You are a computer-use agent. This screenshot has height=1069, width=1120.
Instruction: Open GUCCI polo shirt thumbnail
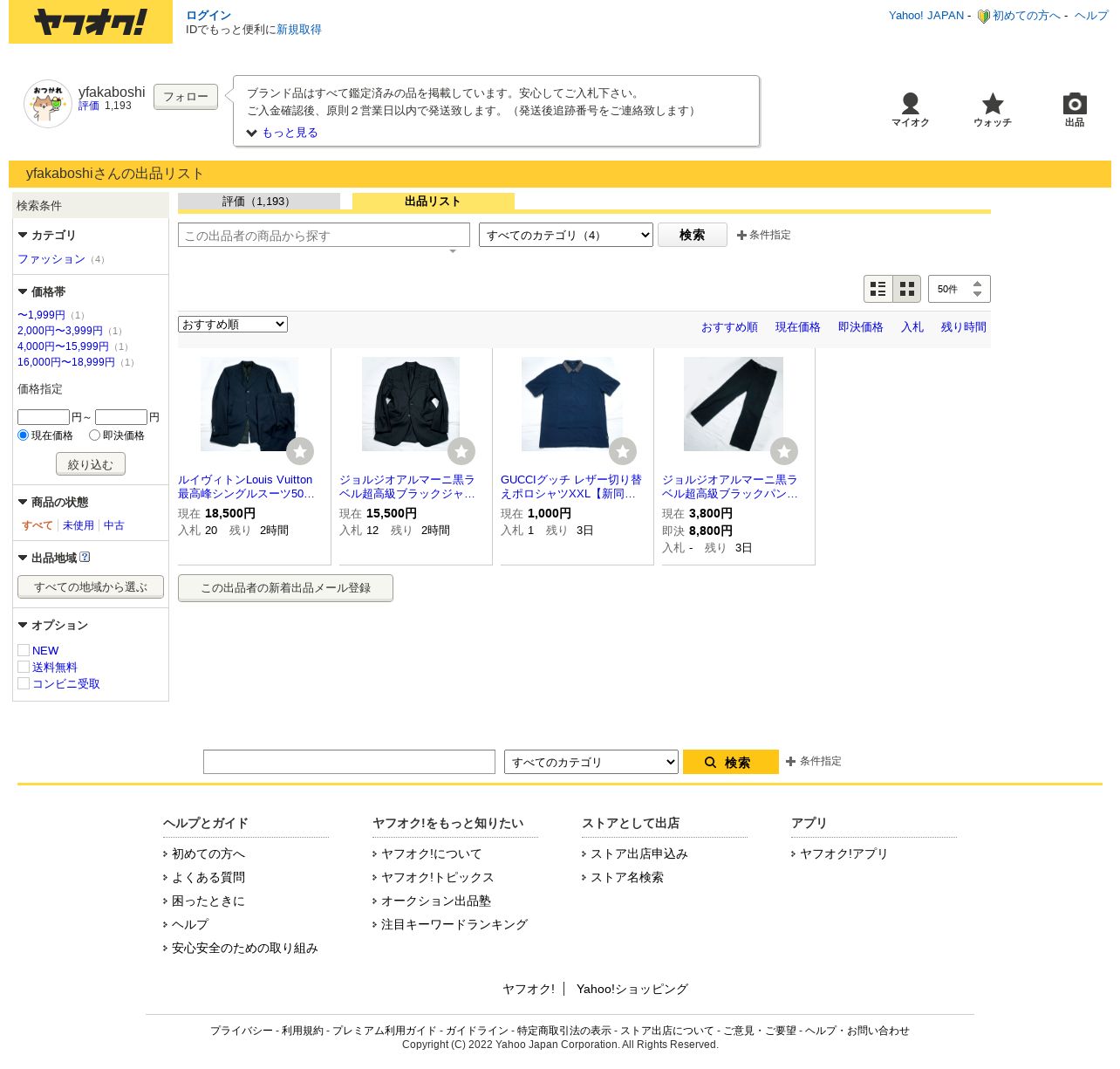(x=572, y=404)
